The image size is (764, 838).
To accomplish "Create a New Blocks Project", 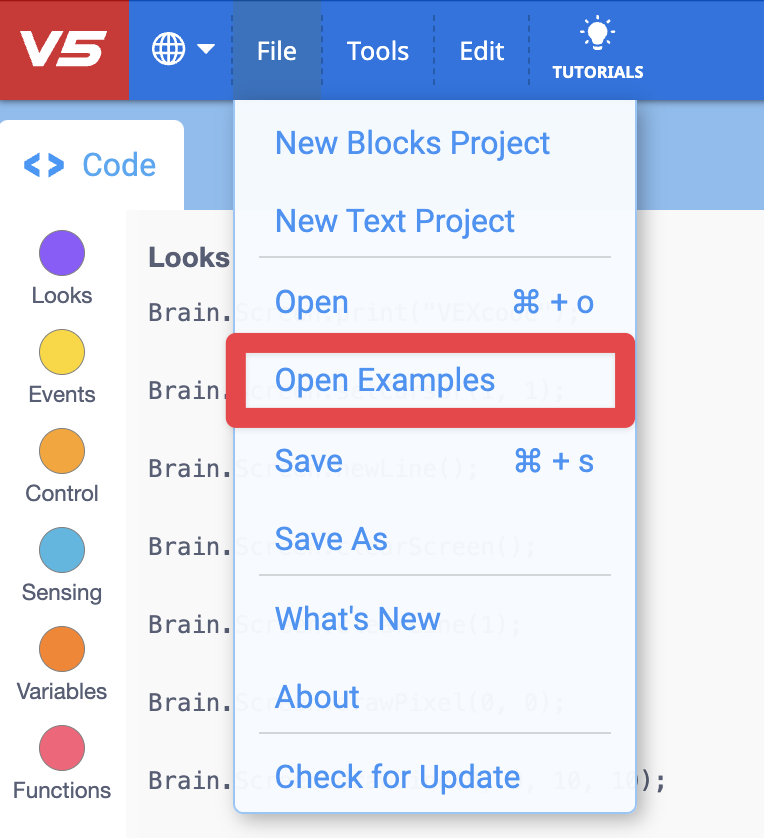I will click(412, 143).
